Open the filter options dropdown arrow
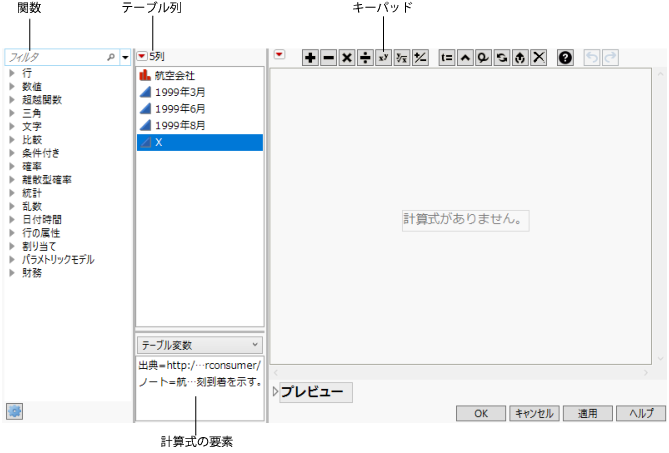Image resolution: width=669 pixels, height=453 pixels. 125,57
